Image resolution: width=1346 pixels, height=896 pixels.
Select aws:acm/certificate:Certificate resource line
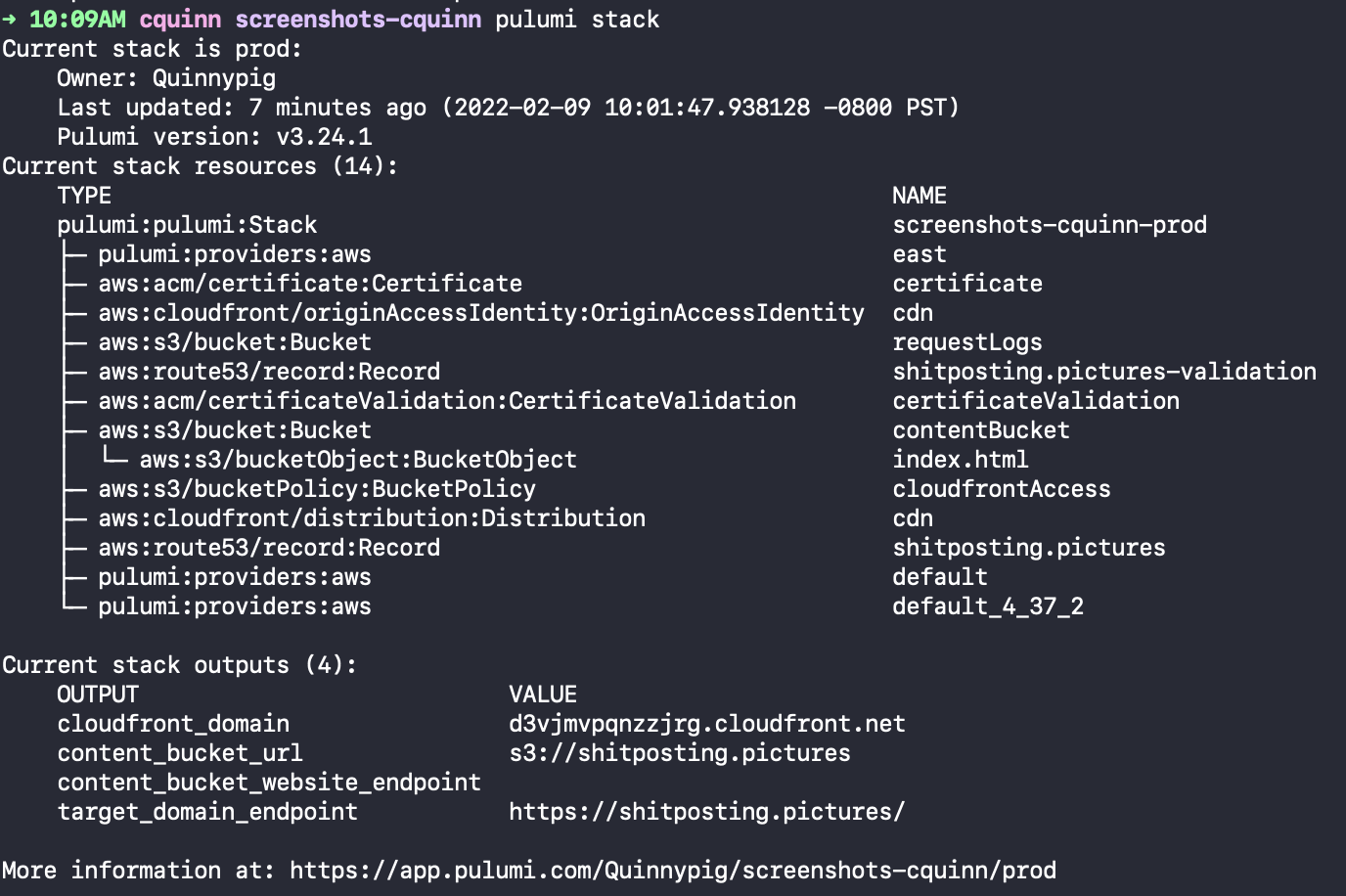(310, 284)
